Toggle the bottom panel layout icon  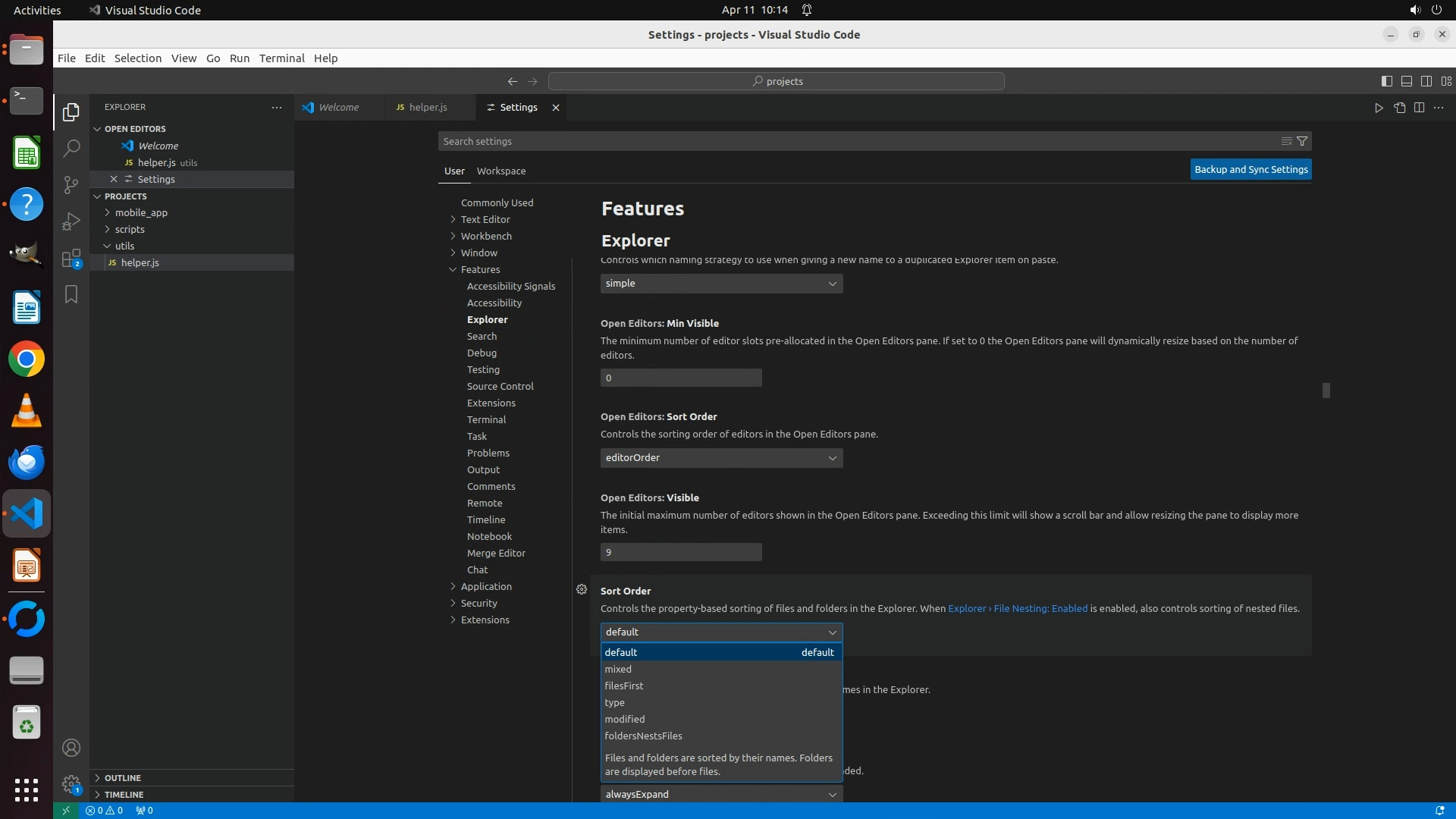coord(1406,81)
